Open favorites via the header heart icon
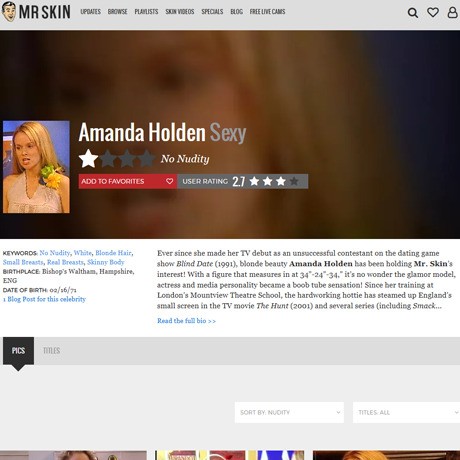Screen dimensions: 460x460 [433, 12]
